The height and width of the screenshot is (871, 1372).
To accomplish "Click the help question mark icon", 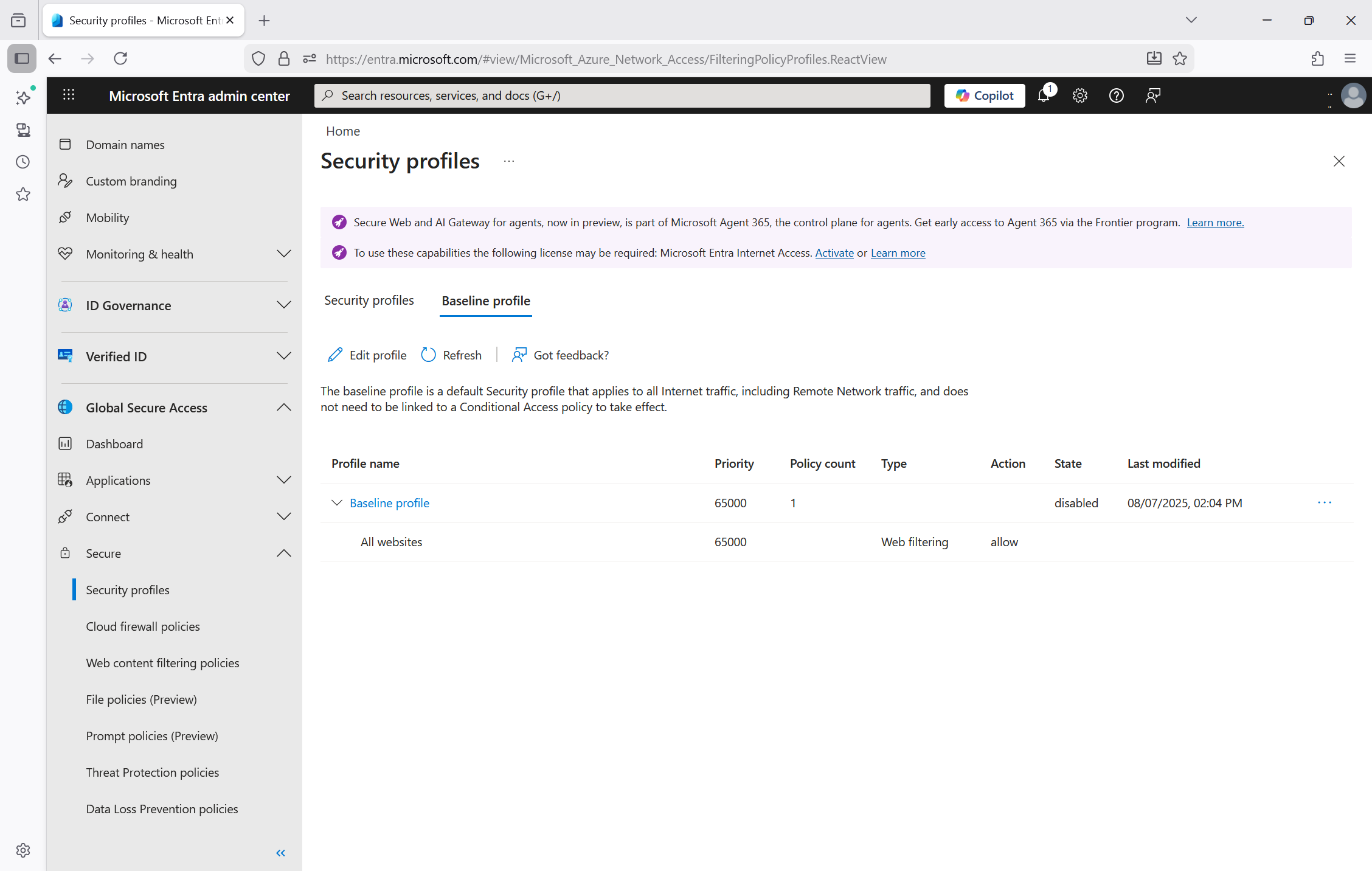I will click(1116, 95).
